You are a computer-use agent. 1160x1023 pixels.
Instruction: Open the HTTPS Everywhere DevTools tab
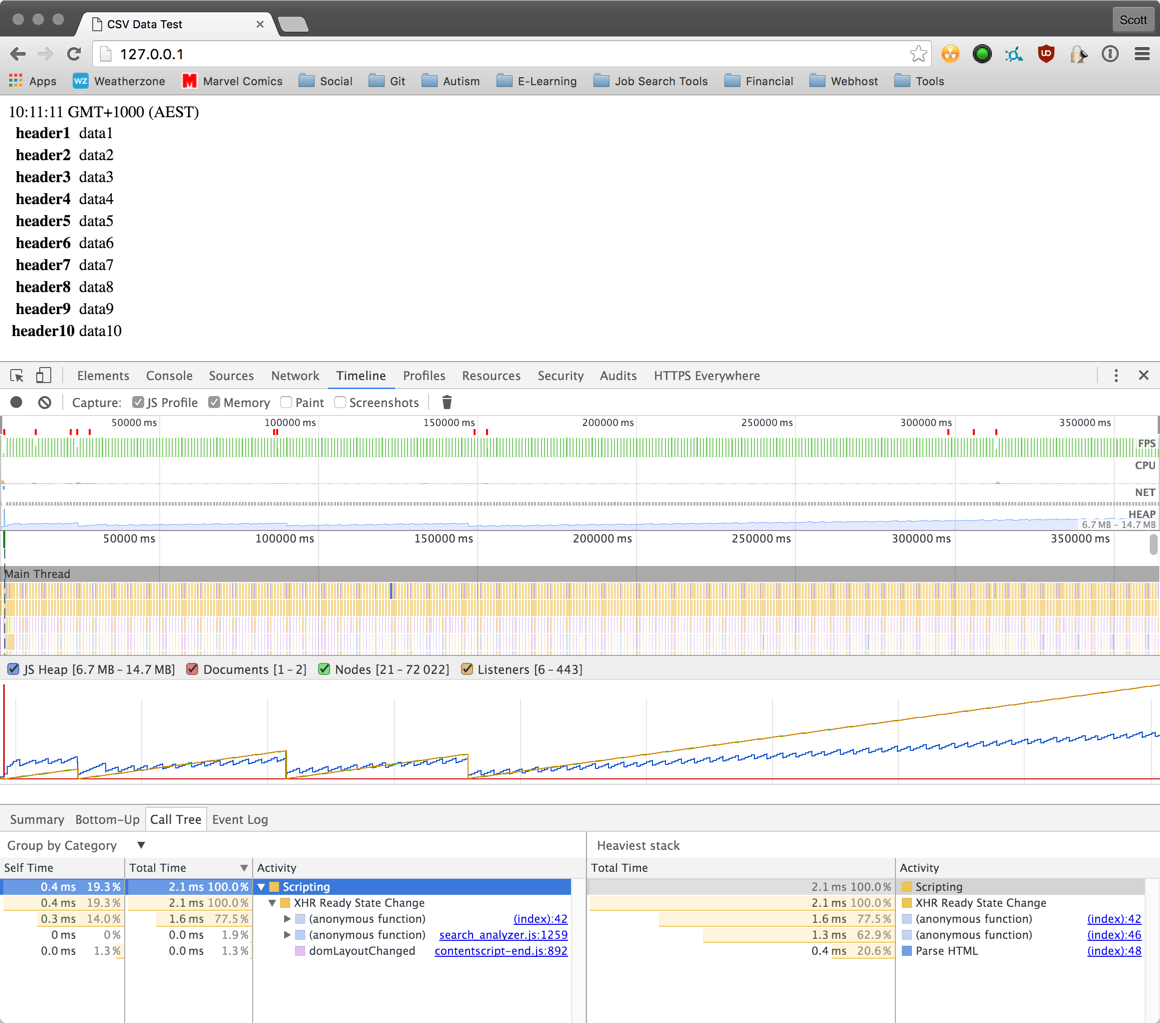(707, 376)
